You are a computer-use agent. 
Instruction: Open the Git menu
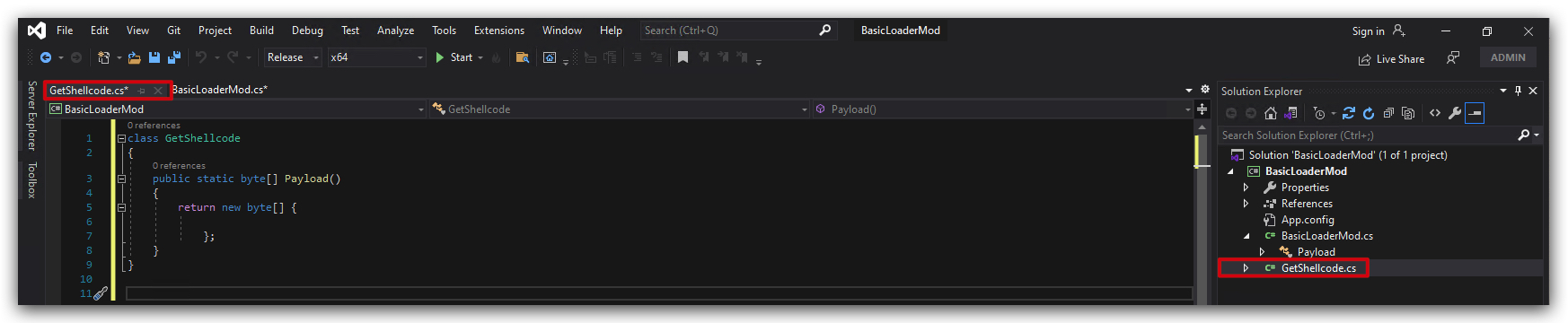pyautogui.click(x=173, y=31)
